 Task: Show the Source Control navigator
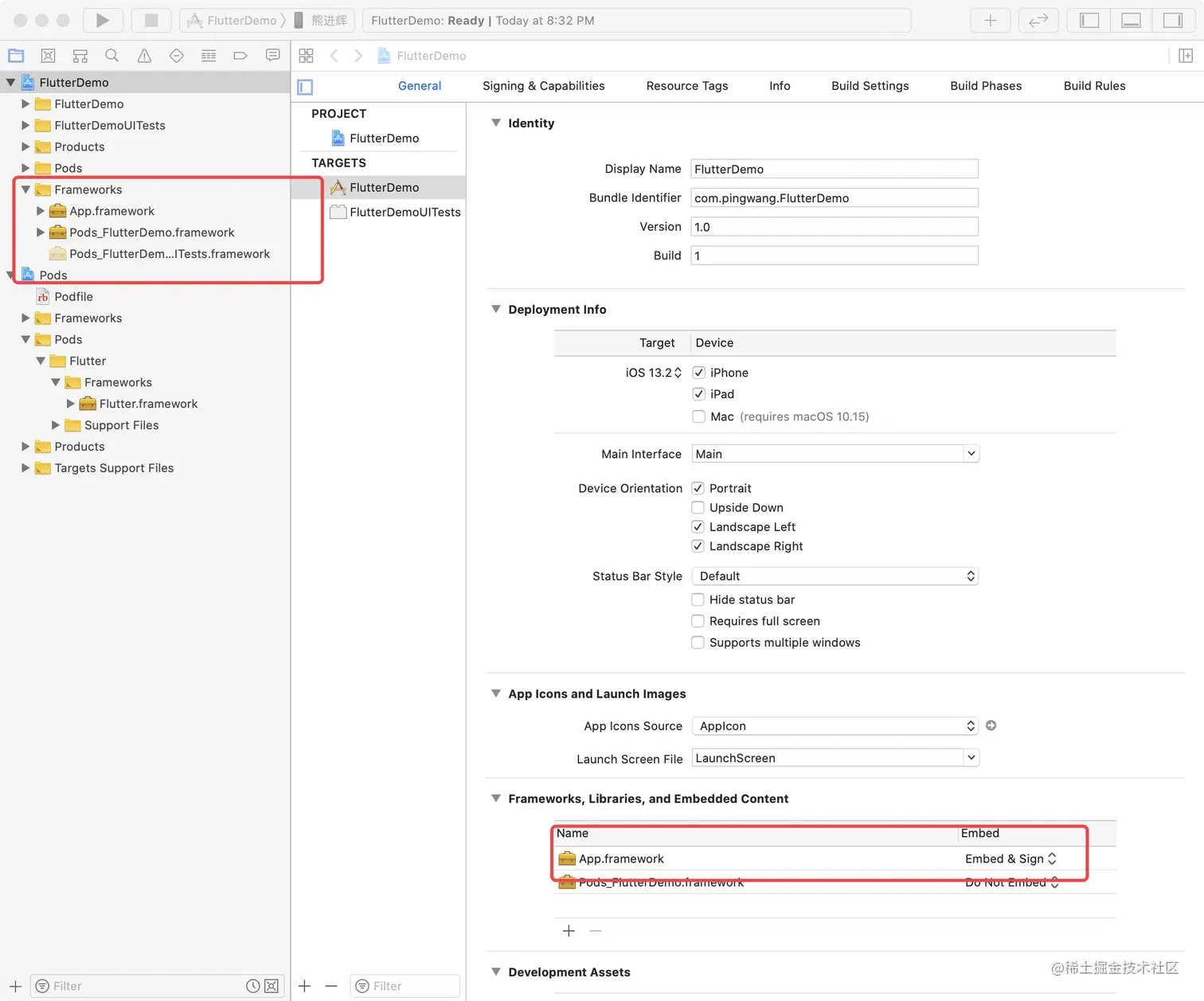(49, 56)
